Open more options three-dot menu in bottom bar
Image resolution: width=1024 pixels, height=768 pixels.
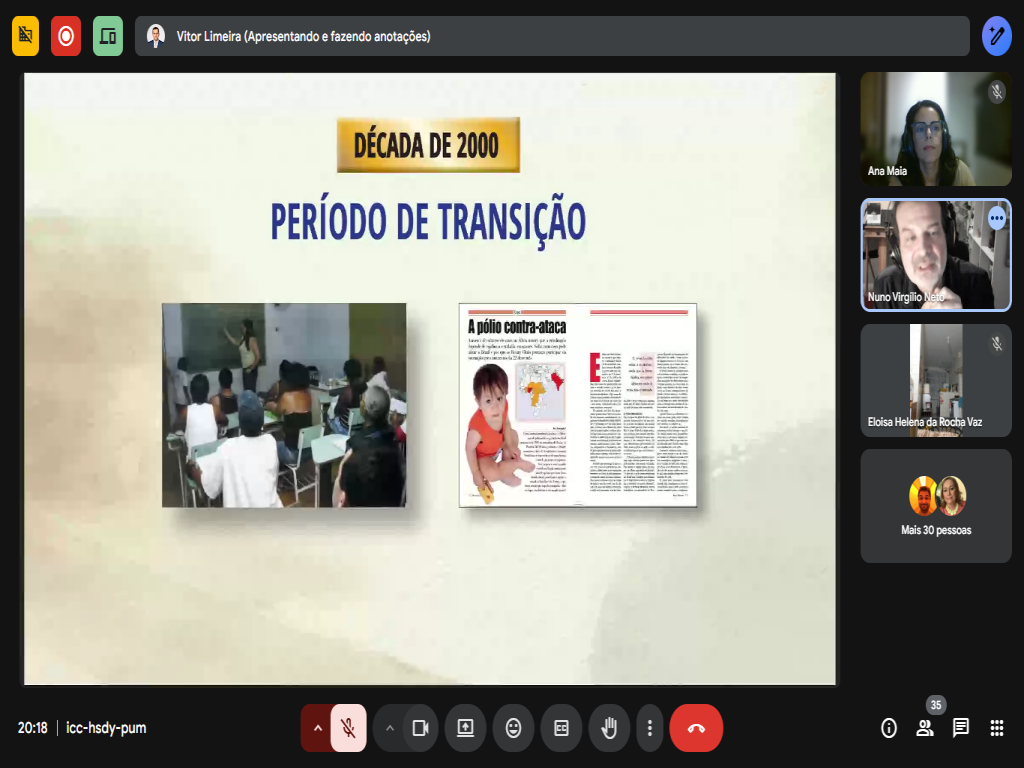click(x=650, y=728)
